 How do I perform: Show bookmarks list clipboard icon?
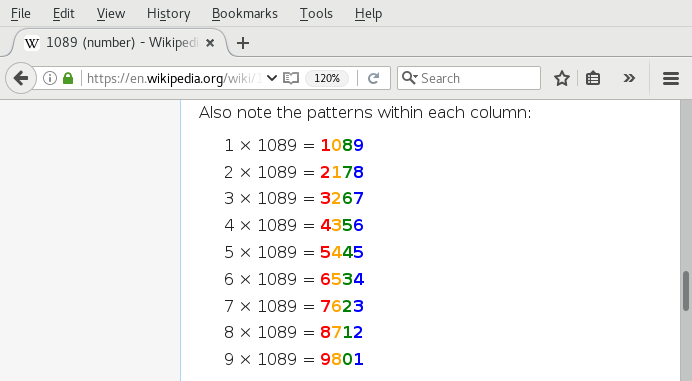coord(593,78)
